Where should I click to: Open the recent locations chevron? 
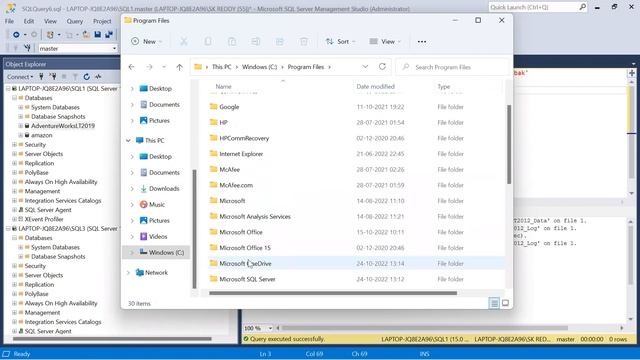point(164,67)
